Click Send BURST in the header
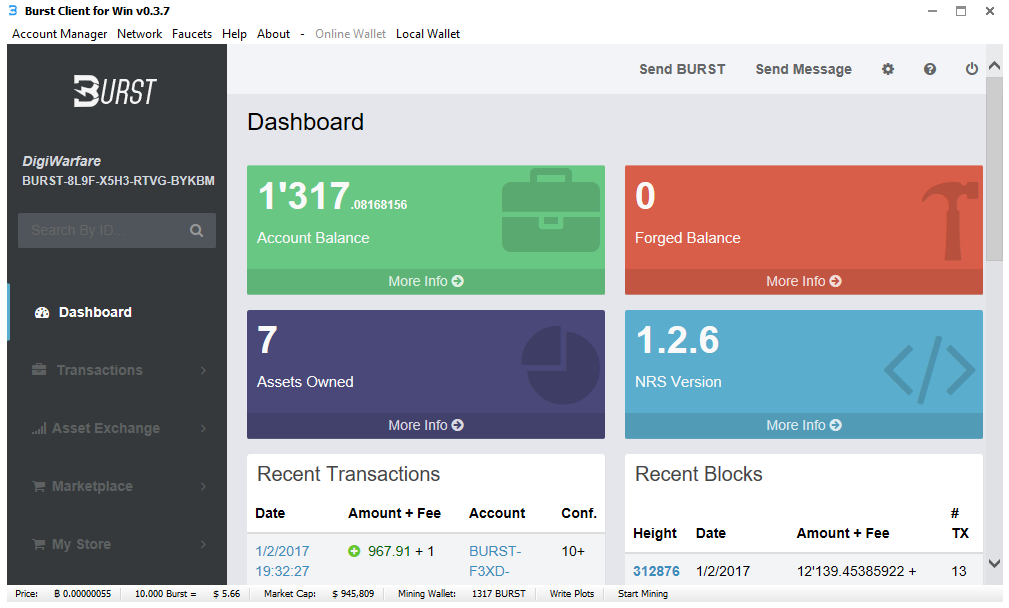Image resolution: width=1009 pixels, height=608 pixels. (x=682, y=69)
